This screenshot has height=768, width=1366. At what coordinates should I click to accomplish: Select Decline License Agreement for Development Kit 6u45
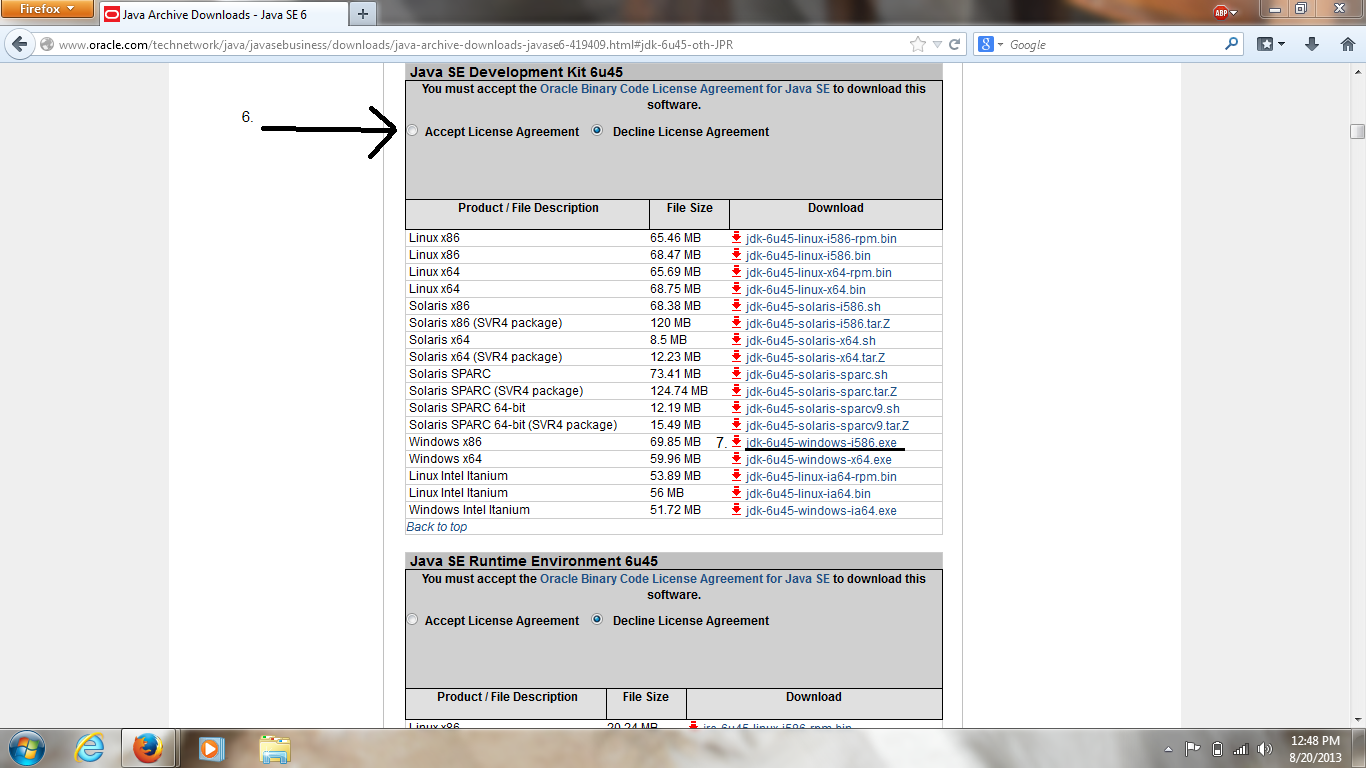click(598, 131)
